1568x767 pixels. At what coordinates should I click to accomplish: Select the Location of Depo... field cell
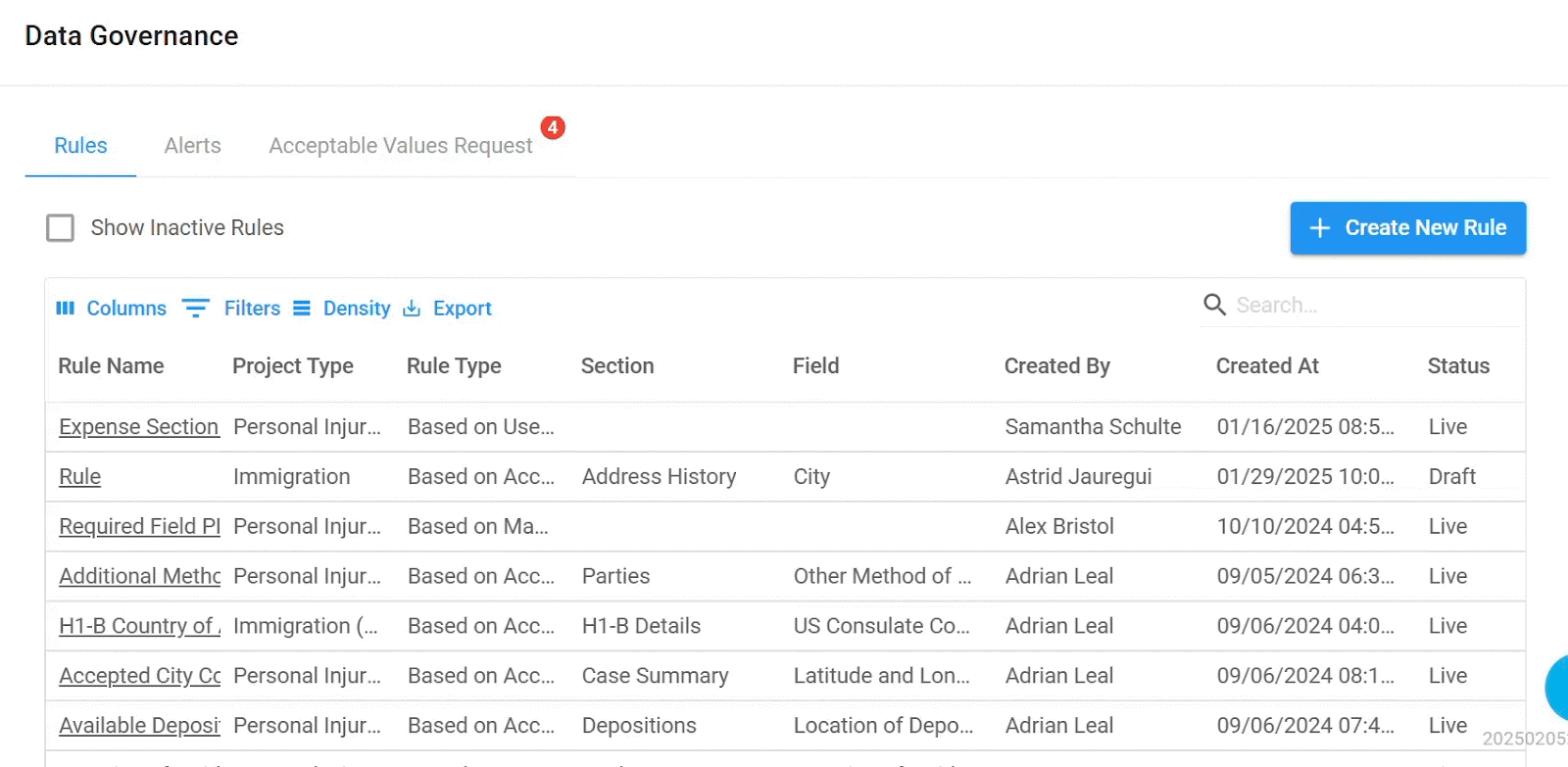(x=884, y=727)
